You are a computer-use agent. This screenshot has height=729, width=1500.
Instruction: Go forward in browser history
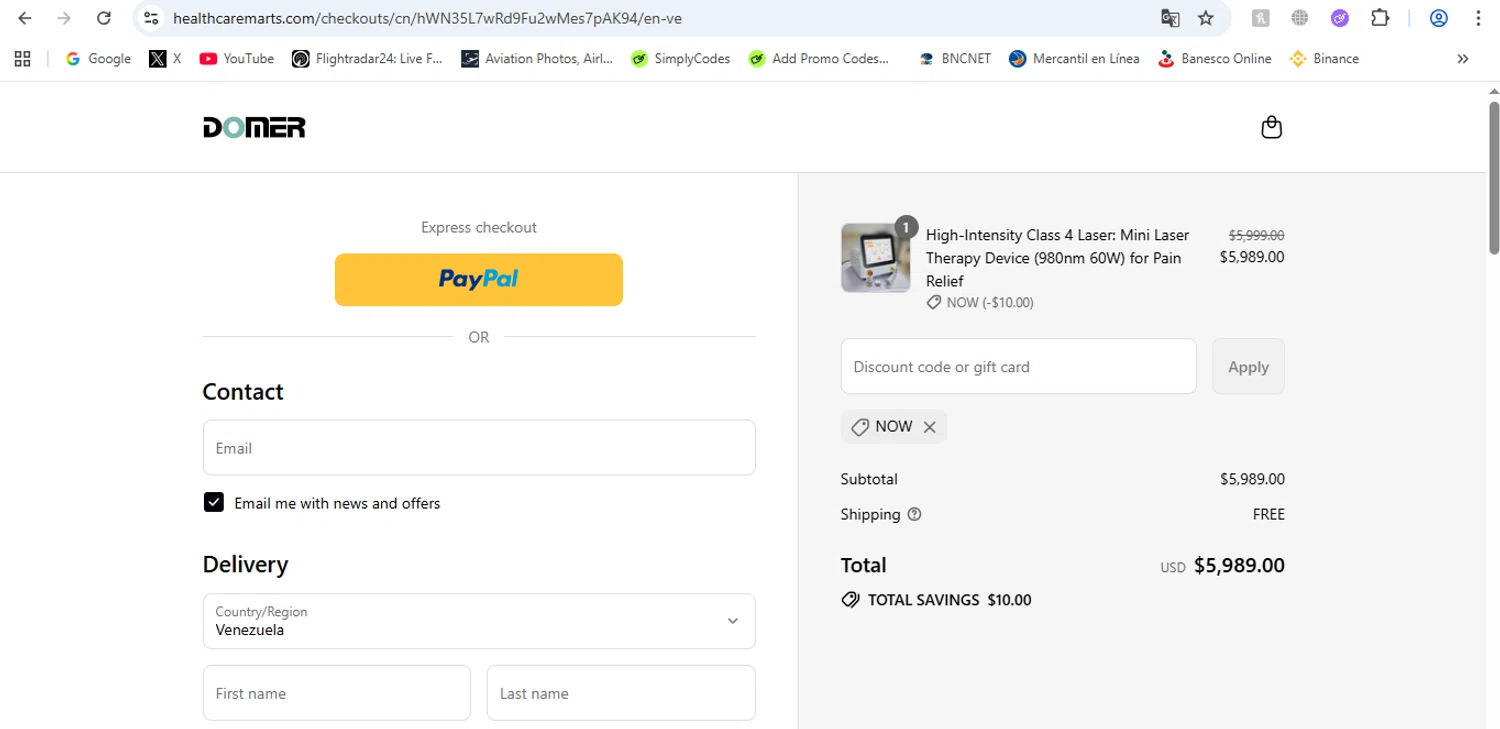pyautogui.click(x=64, y=18)
